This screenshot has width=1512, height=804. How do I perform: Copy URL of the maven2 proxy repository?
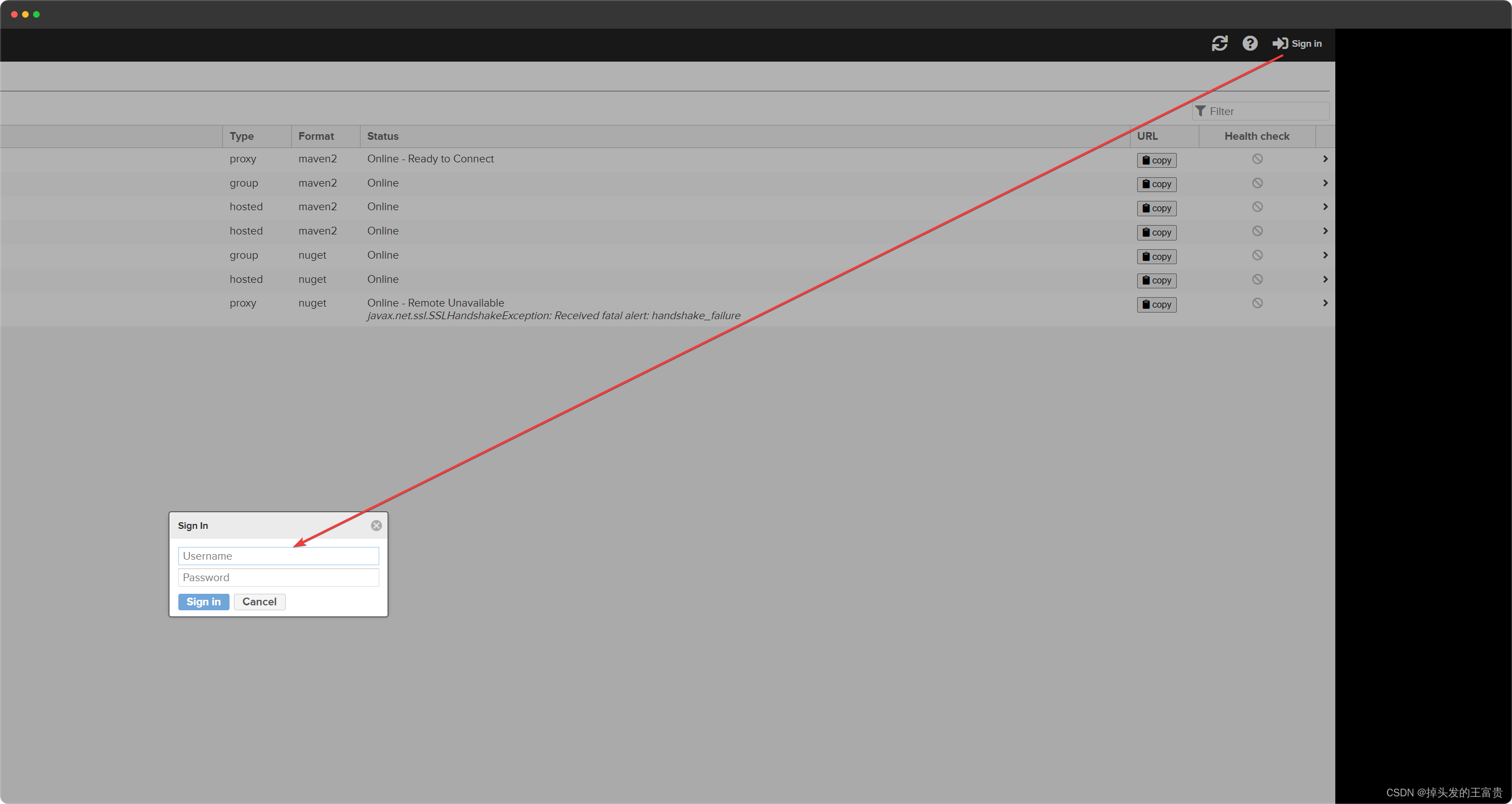click(x=1156, y=160)
